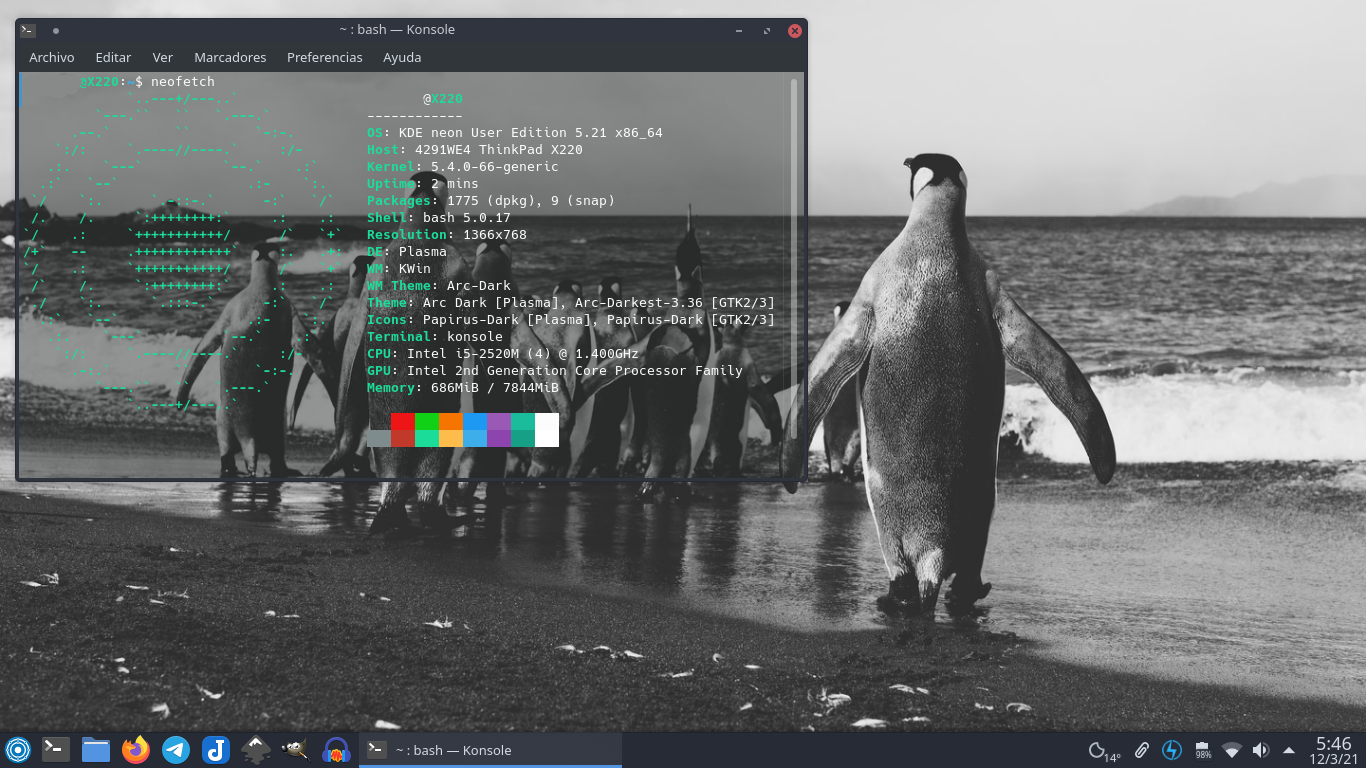Image resolution: width=1366 pixels, height=768 pixels.
Task: Click the bash — Konsole taskbar entry
Action: click(490, 750)
